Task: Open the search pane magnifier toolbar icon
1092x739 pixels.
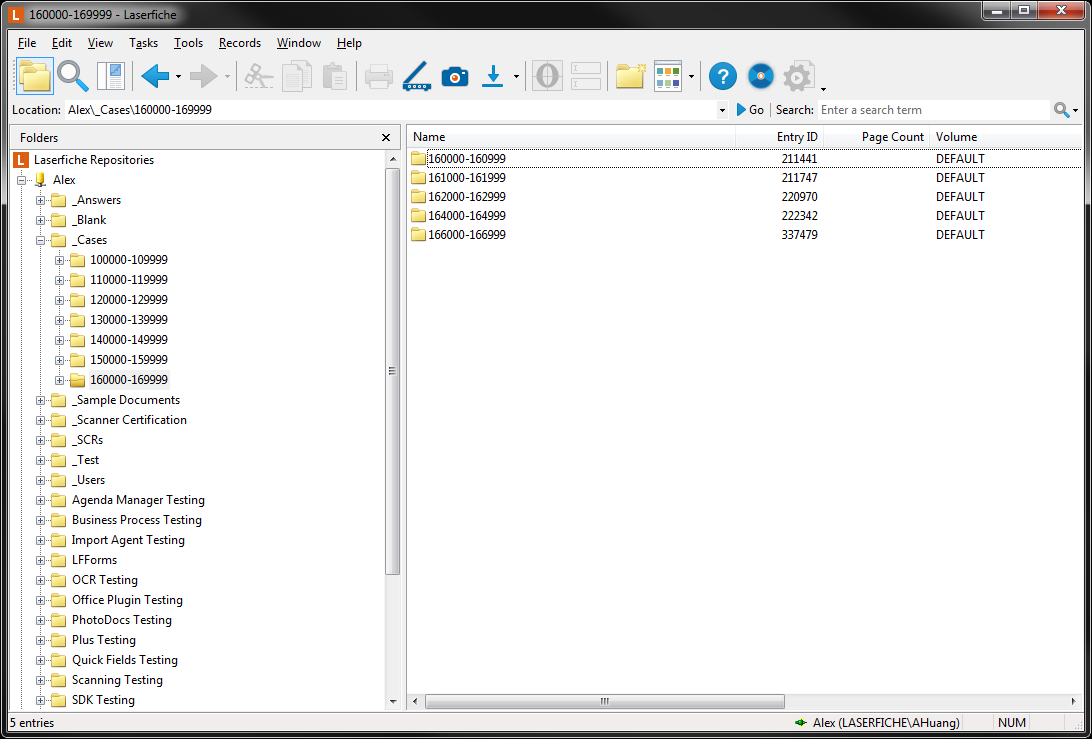Action: click(72, 76)
